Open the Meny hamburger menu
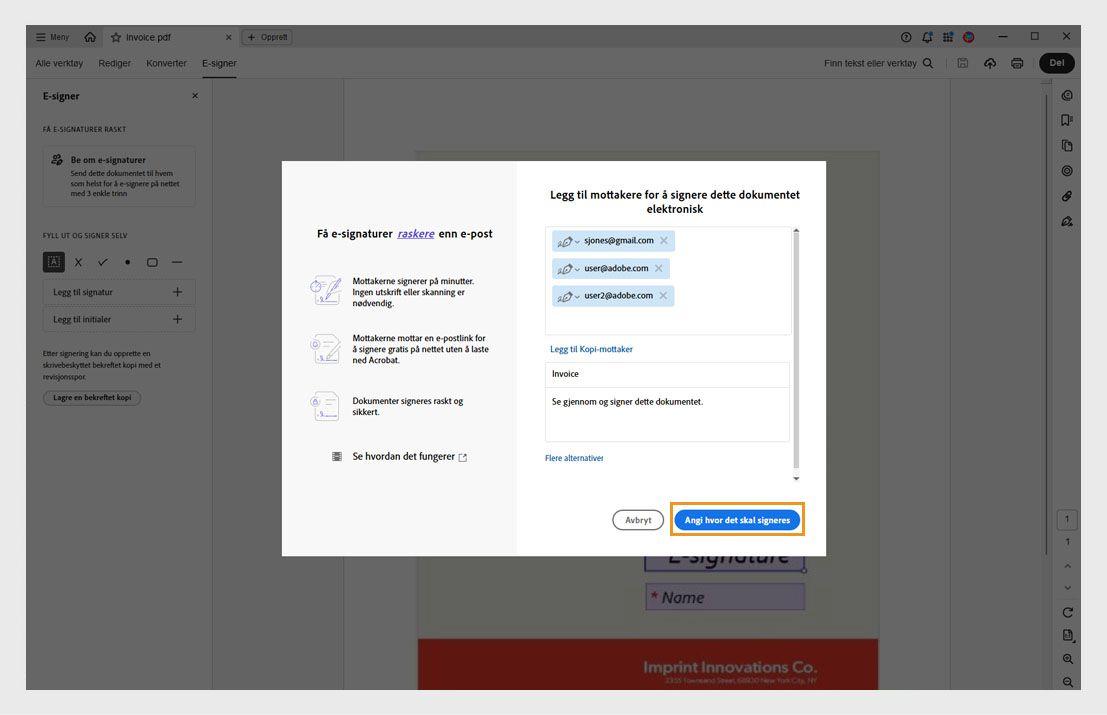1107x715 pixels. tap(52, 37)
